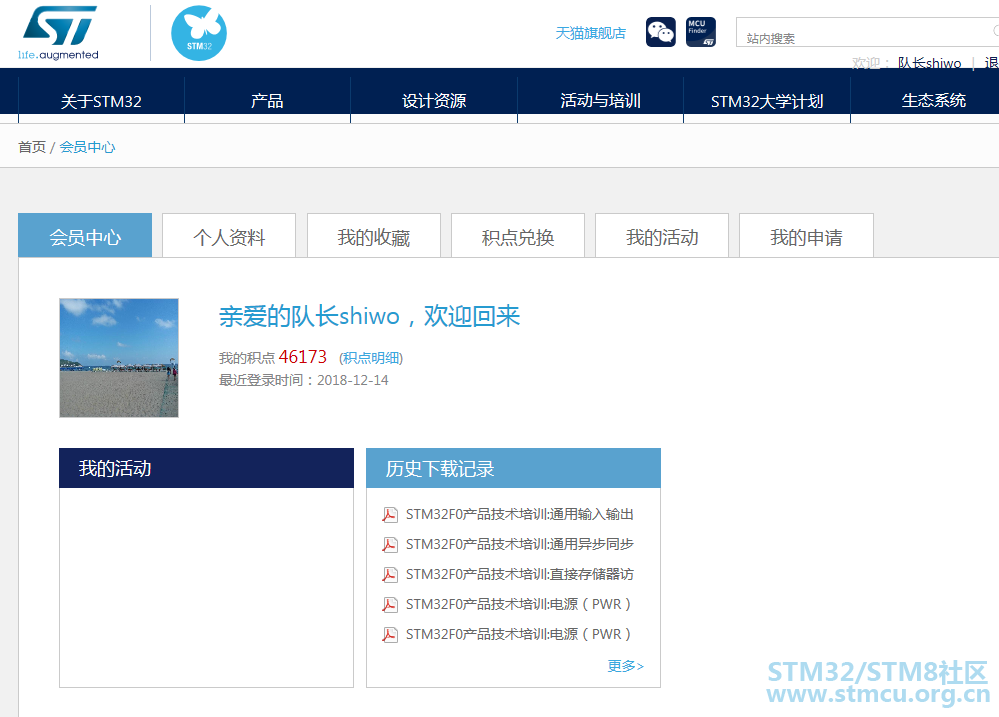Image resolution: width=999 pixels, height=717 pixels.
Task: Click the 会员中心 breadcrumb link
Action: [x=87, y=147]
